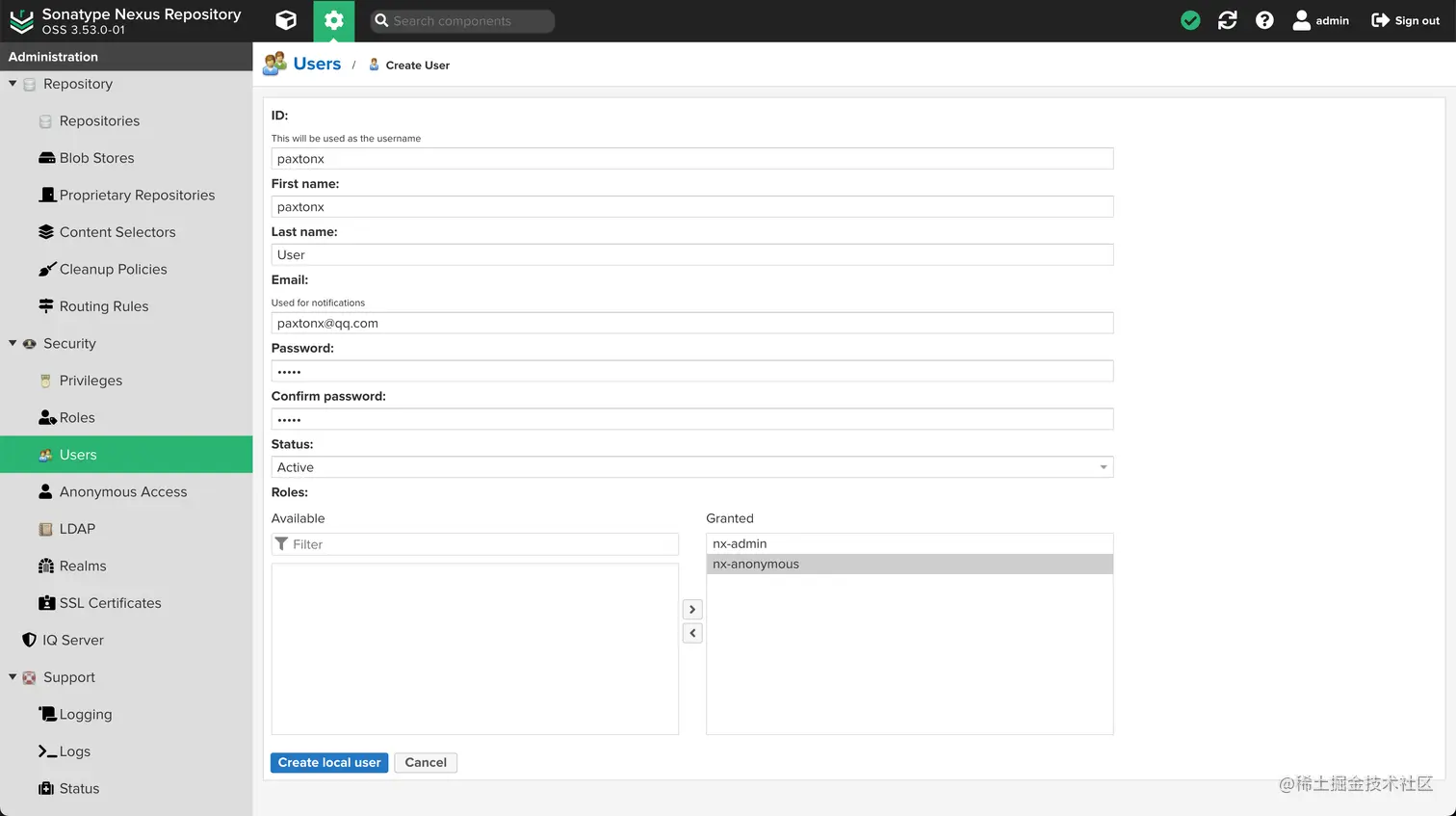
Task: Collapse the Repository tree node
Action: tap(13, 84)
